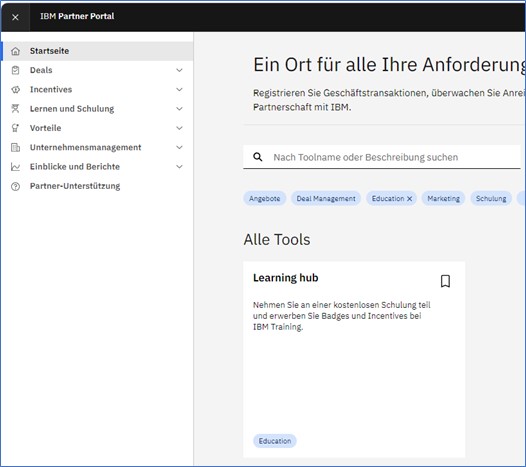Viewport: 526px width, 467px height.
Task: Filter tools by Marketing tag
Action: (x=443, y=199)
